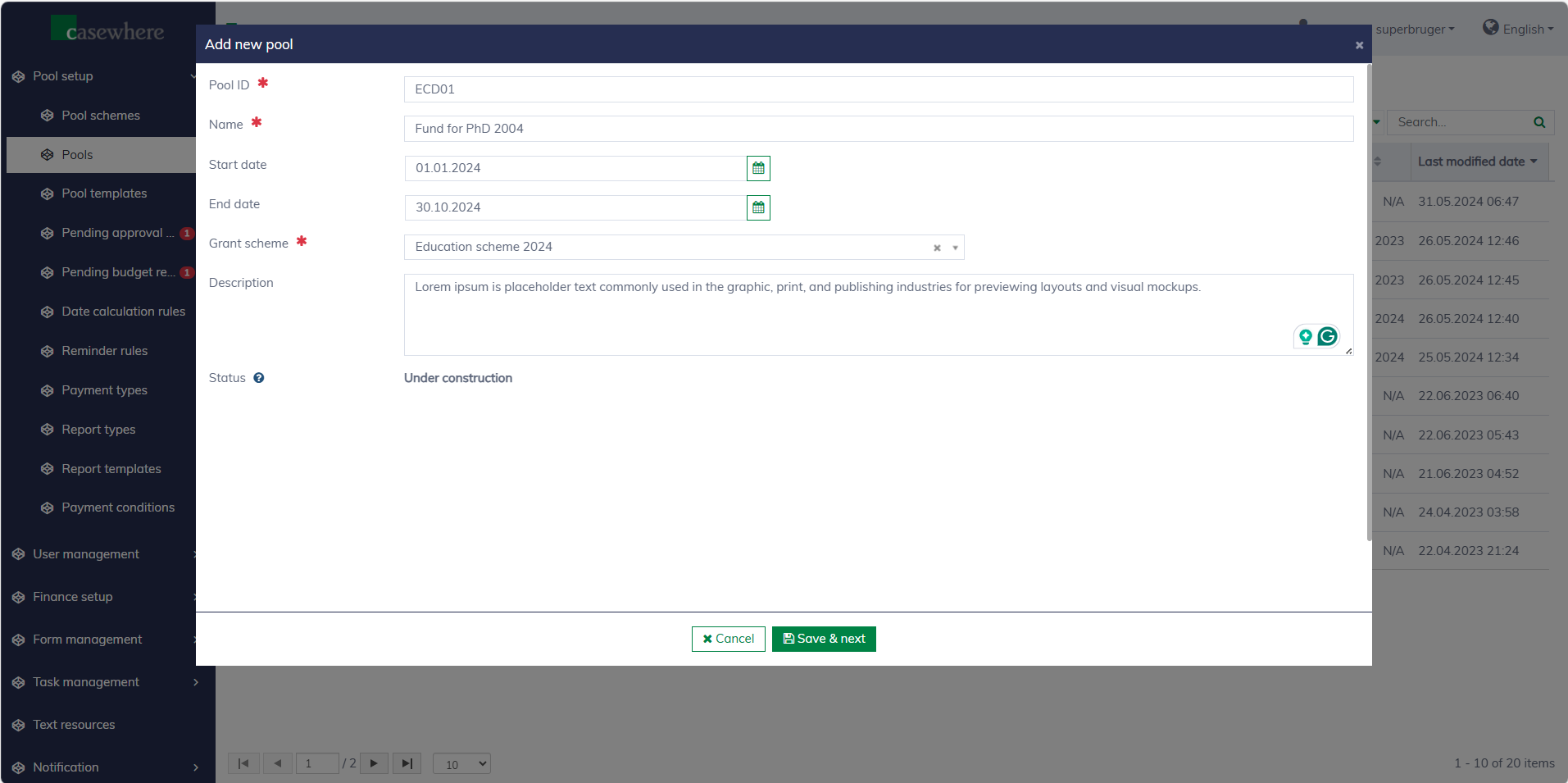This screenshot has height=783, width=1568.
Task: Open the English language dropdown
Action: [x=1519, y=29]
